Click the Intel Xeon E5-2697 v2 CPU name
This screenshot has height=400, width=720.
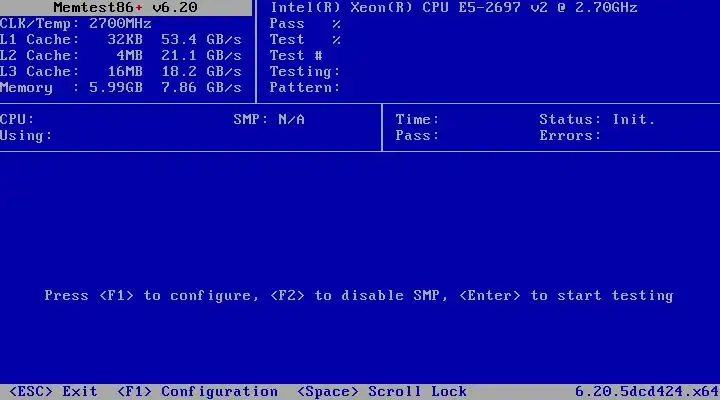click(x=454, y=7)
